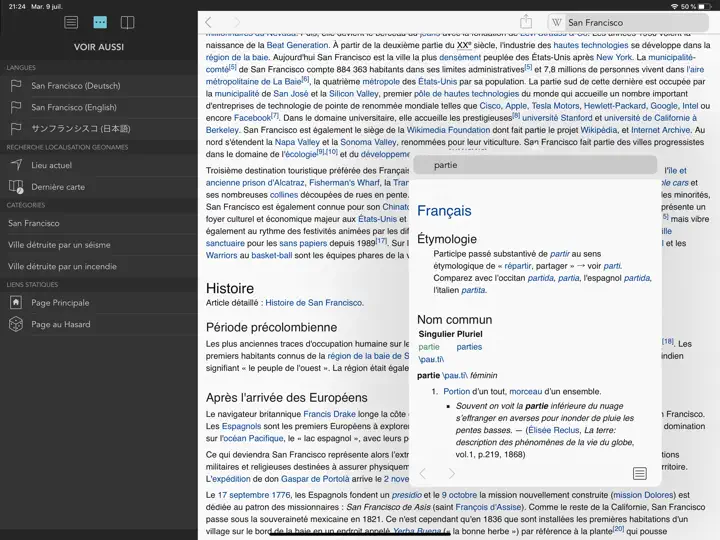Open Page au Hasard

coord(99,325)
